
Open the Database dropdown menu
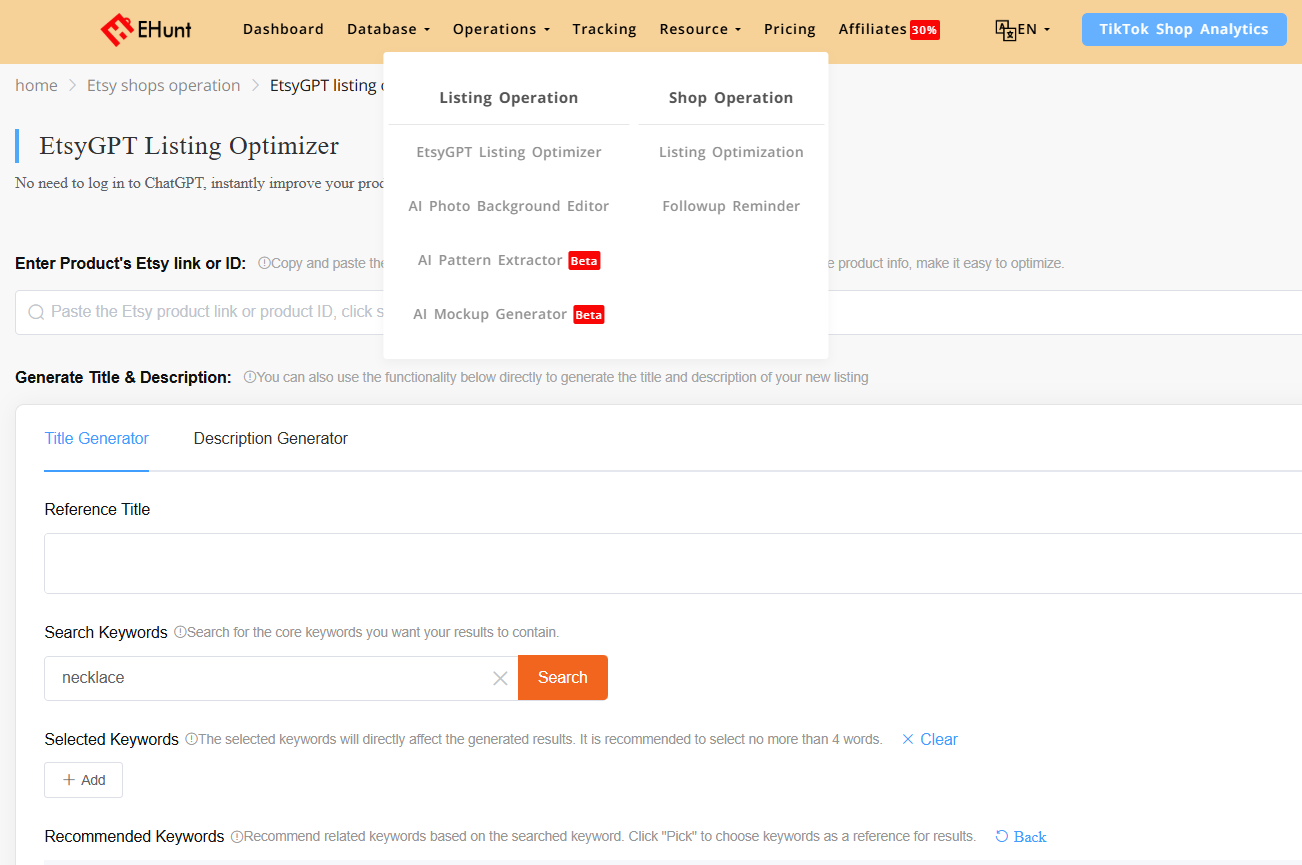click(x=388, y=29)
